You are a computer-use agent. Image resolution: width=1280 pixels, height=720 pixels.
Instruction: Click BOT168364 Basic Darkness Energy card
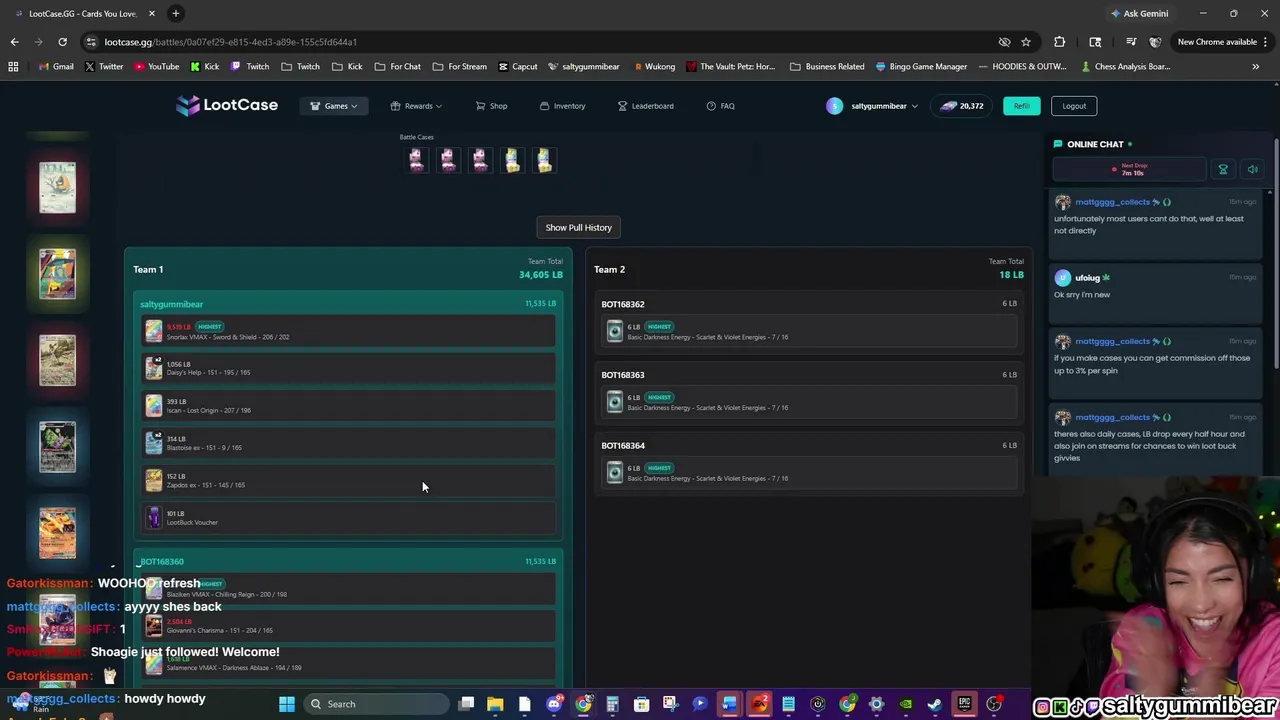point(808,473)
